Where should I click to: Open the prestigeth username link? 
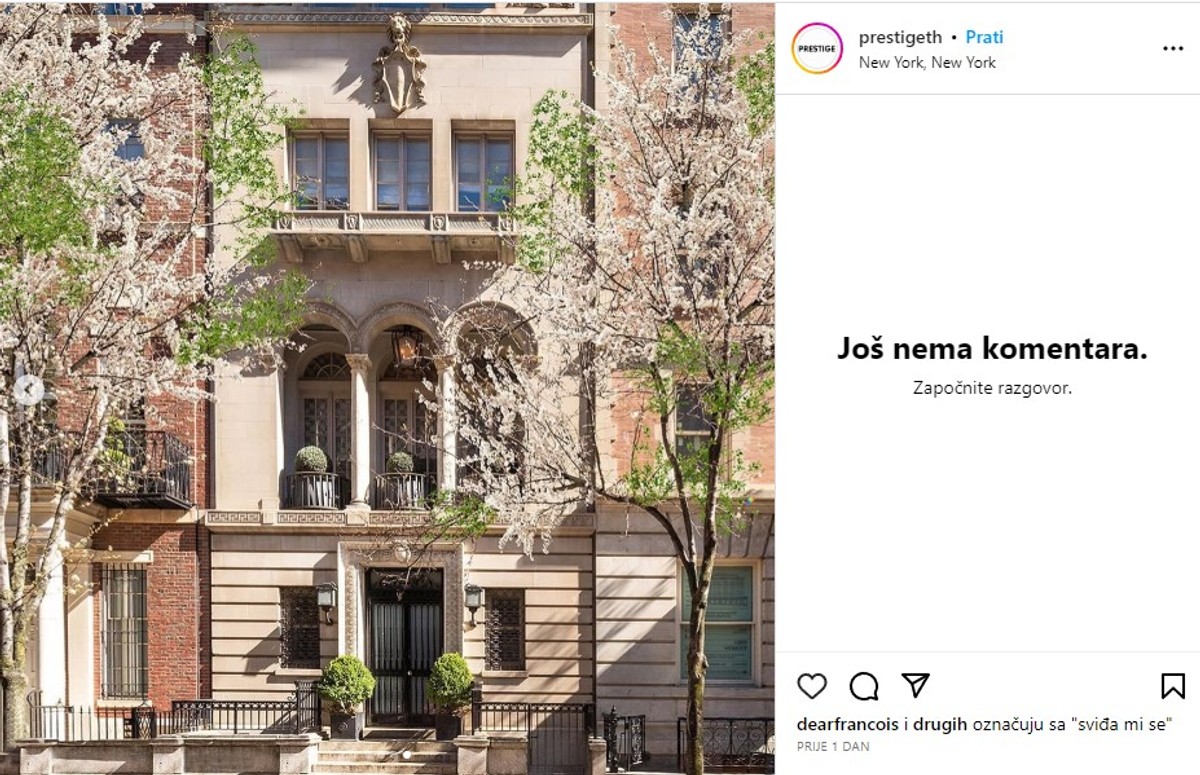tap(900, 37)
